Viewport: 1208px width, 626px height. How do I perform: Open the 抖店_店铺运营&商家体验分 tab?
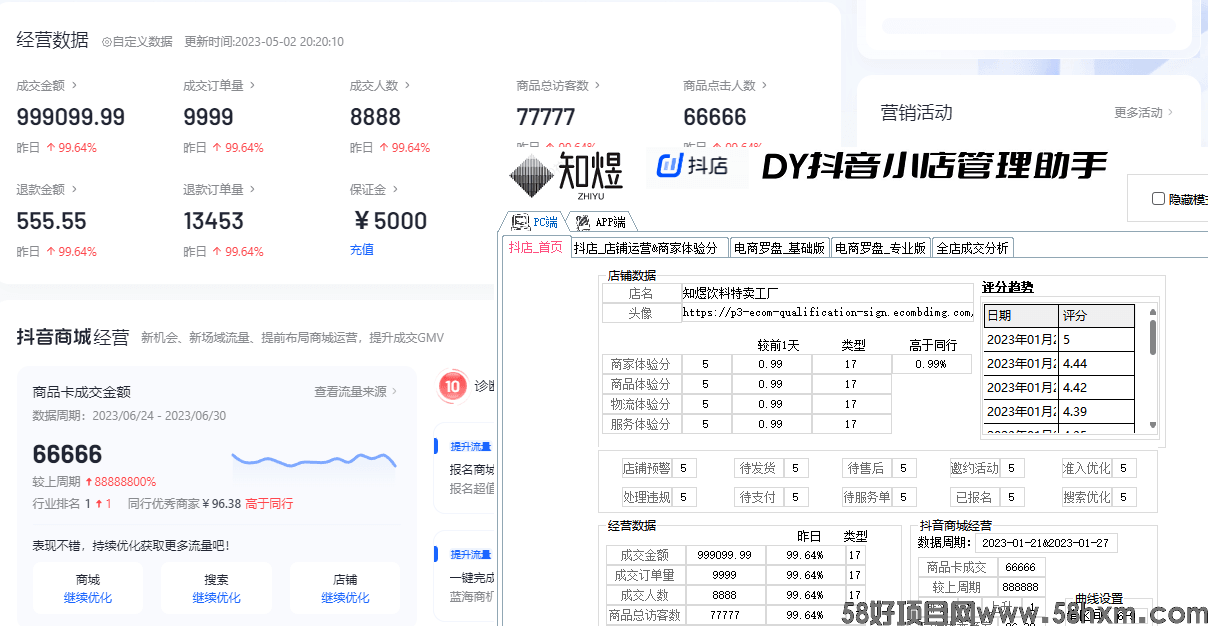coord(650,248)
